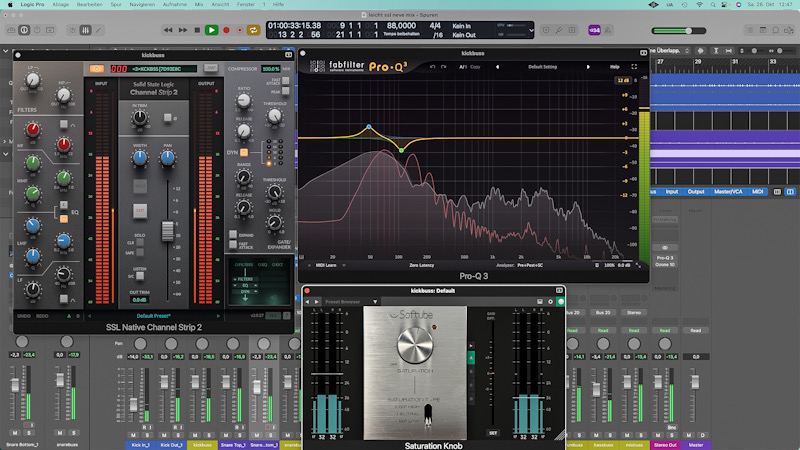Open the Fenster menu
Screen dimensions: 800x450
coord(245,4)
